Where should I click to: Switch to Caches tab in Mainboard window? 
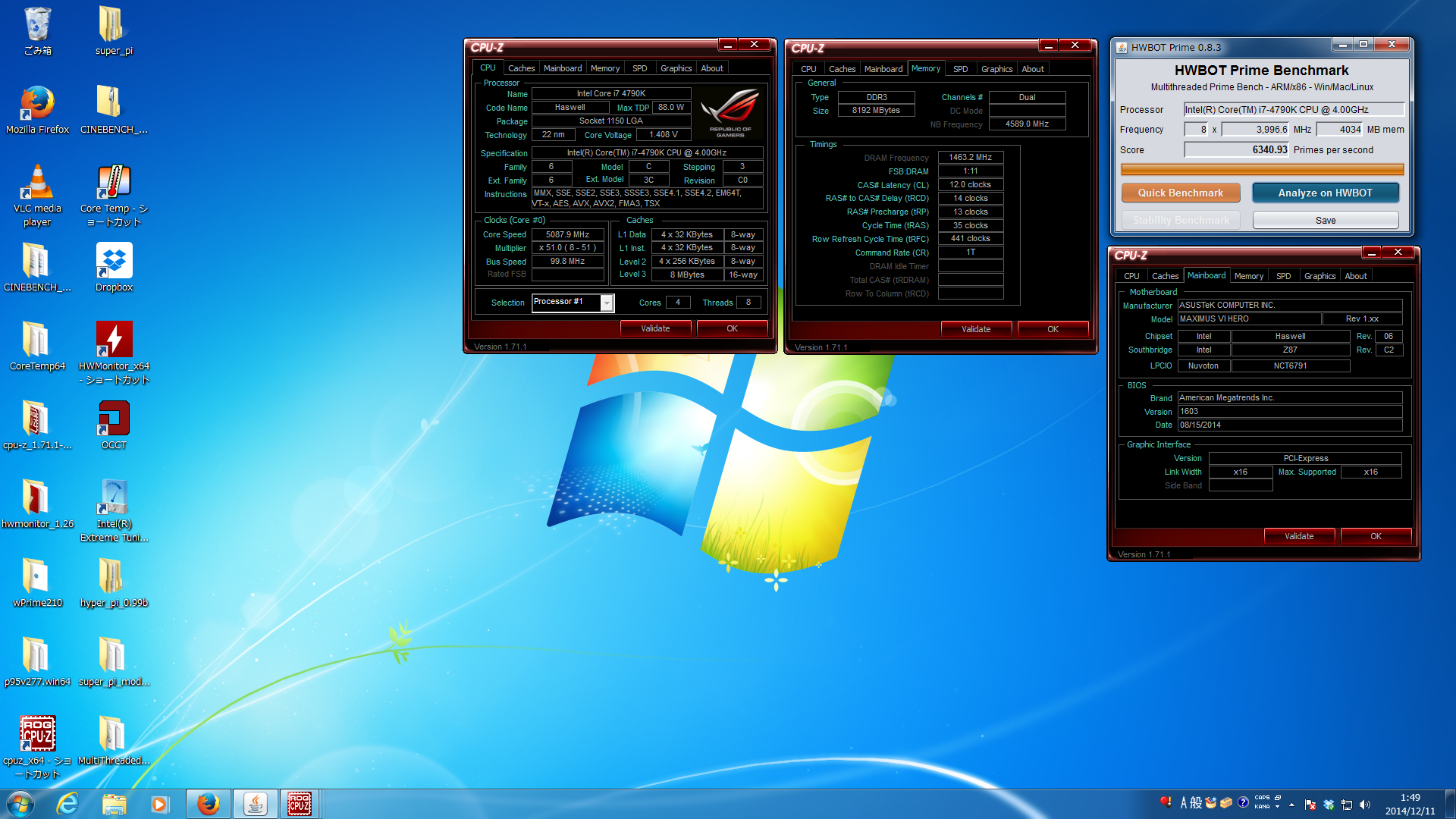(x=1165, y=276)
